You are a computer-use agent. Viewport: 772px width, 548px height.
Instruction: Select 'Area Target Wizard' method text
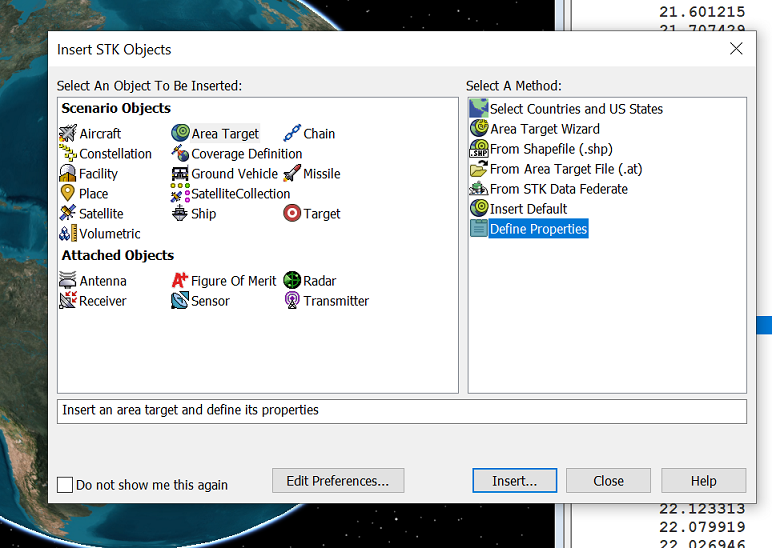tap(545, 129)
